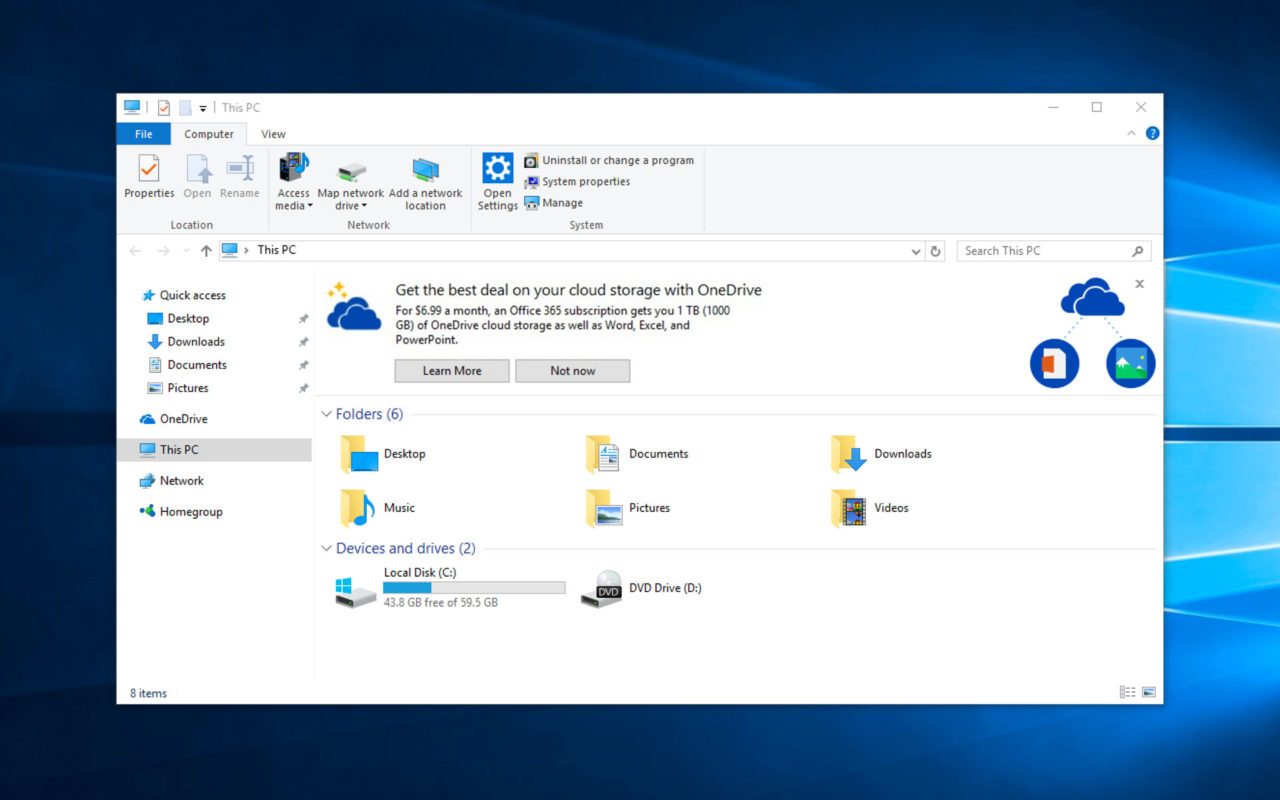Click the "43.8 GB free of 59.5 GB" text
Image resolution: width=1280 pixels, height=800 pixels.
click(441, 603)
